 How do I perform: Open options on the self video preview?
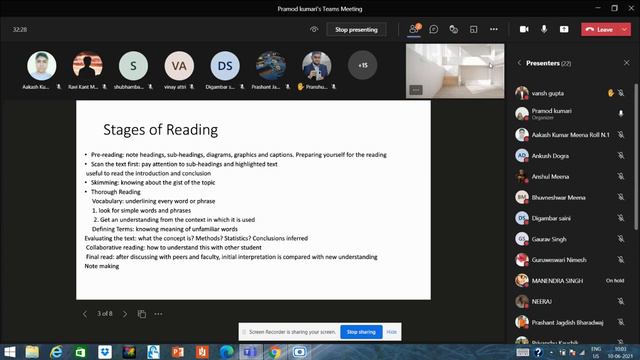(x=416, y=89)
